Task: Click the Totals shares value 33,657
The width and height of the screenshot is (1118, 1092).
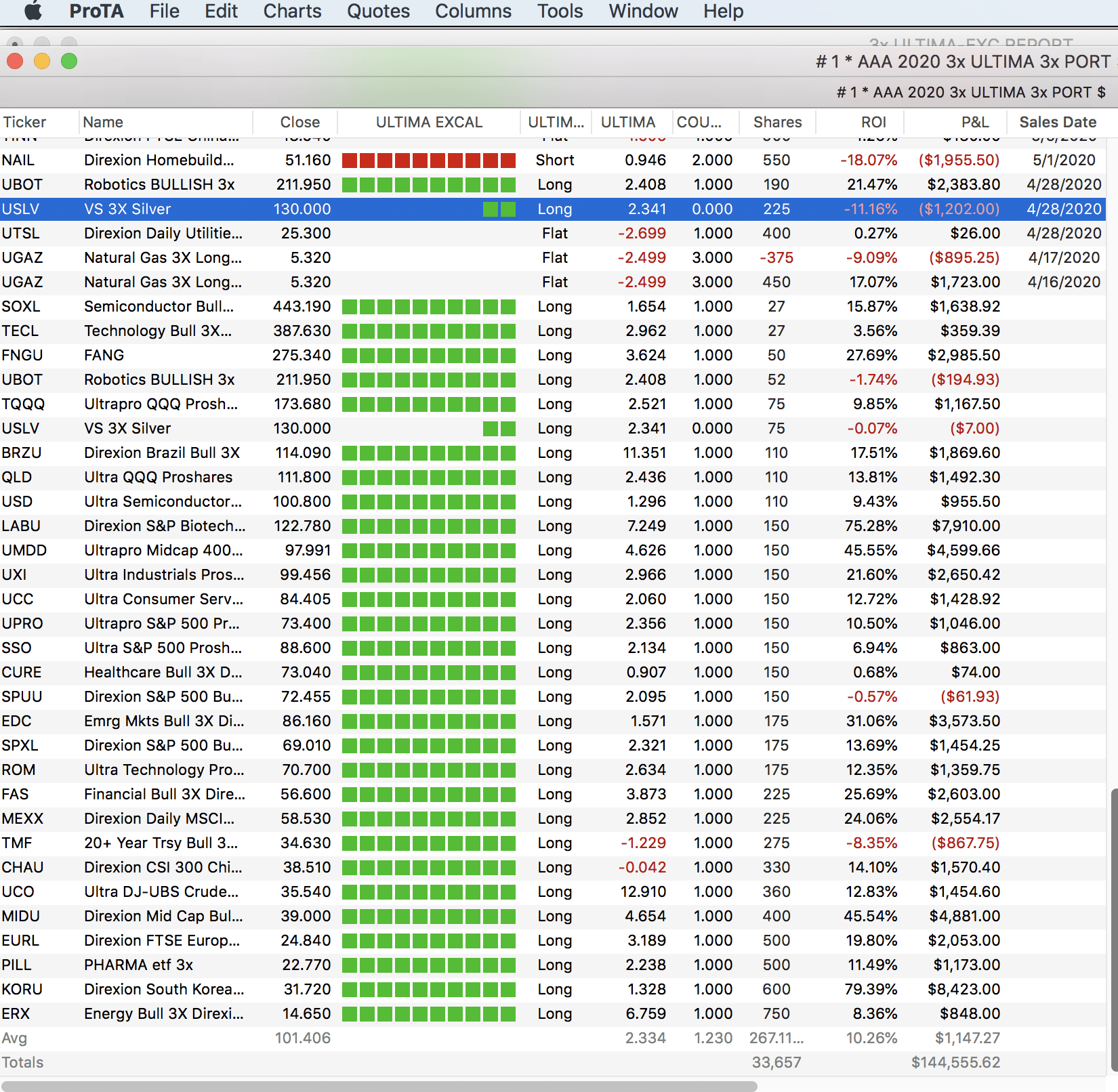Action: point(777,1062)
